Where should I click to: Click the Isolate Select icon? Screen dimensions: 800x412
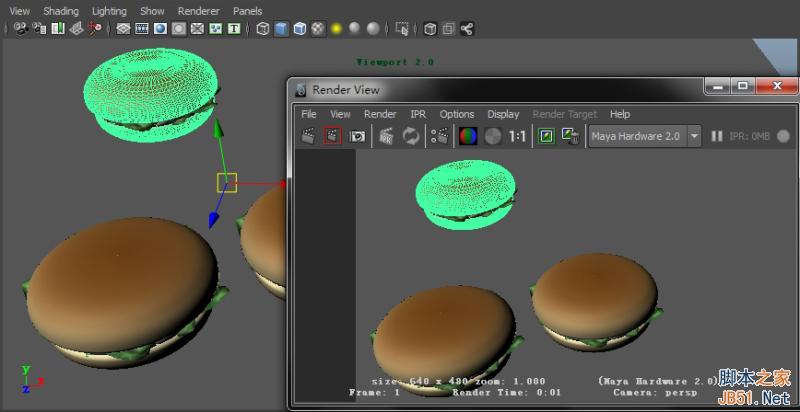pyautogui.click(x=402, y=29)
